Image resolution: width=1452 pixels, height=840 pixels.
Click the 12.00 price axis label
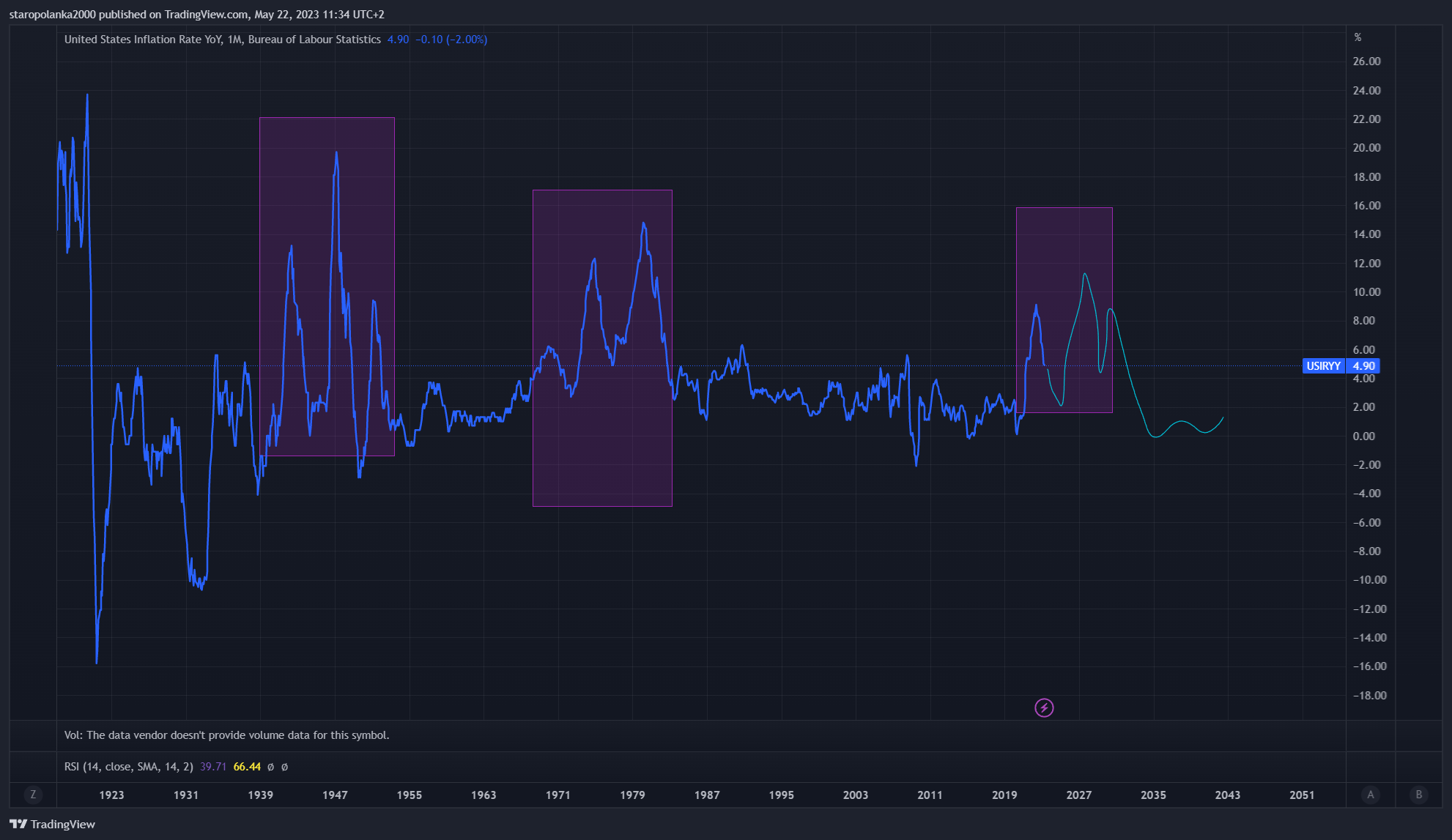1366,264
